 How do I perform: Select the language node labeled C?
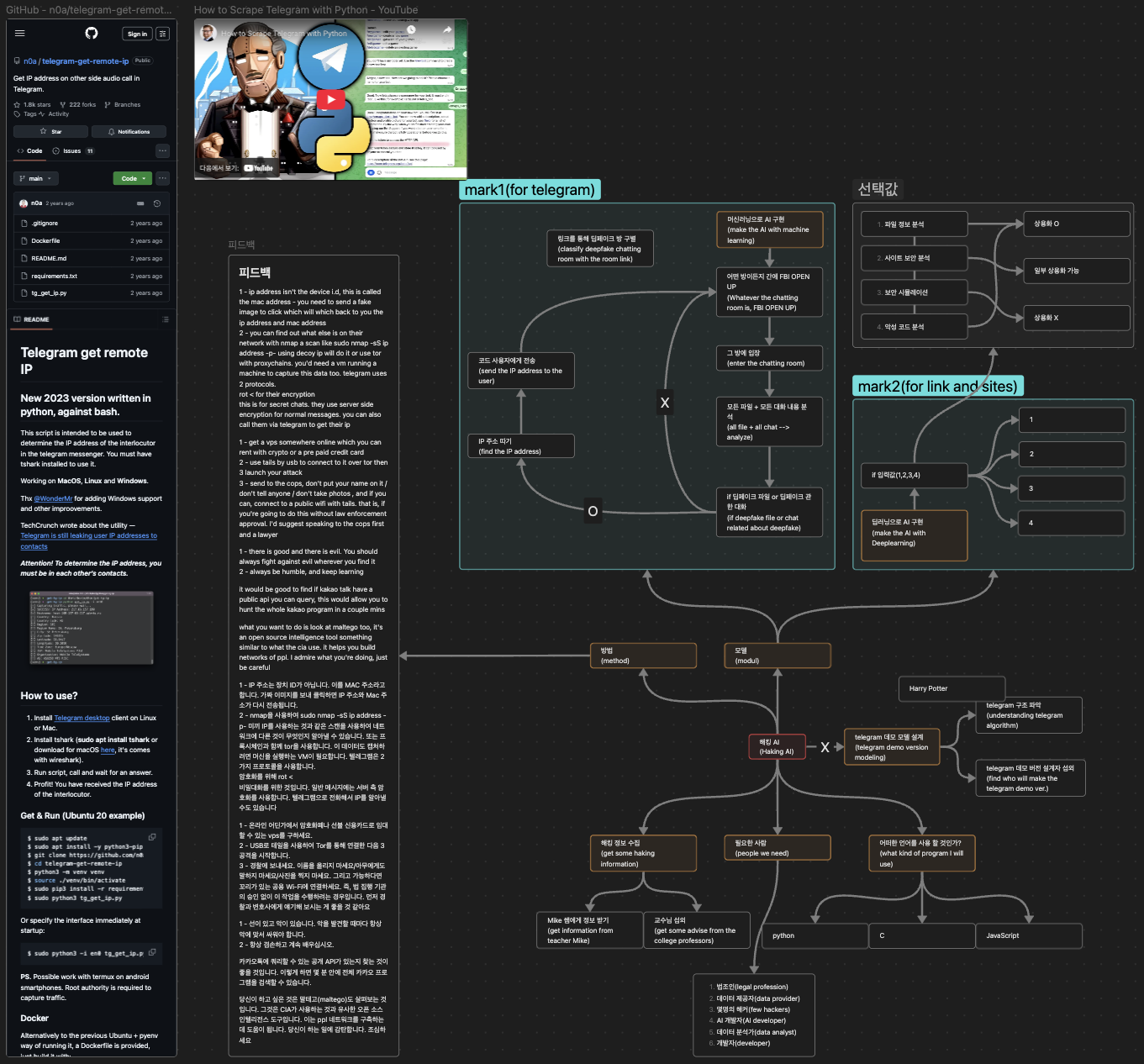coord(922,935)
